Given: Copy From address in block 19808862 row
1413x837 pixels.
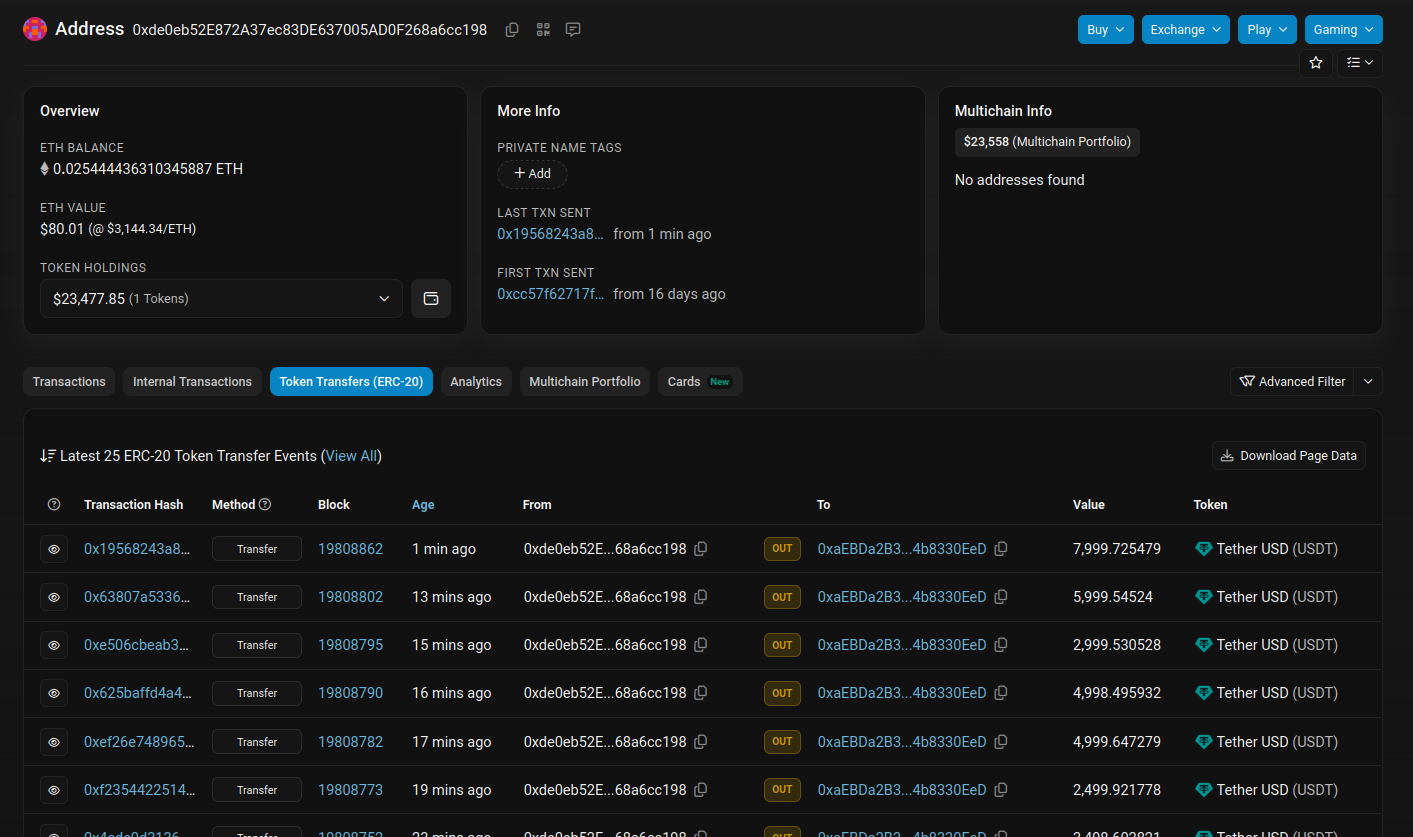Looking at the screenshot, I should click(701, 549).
